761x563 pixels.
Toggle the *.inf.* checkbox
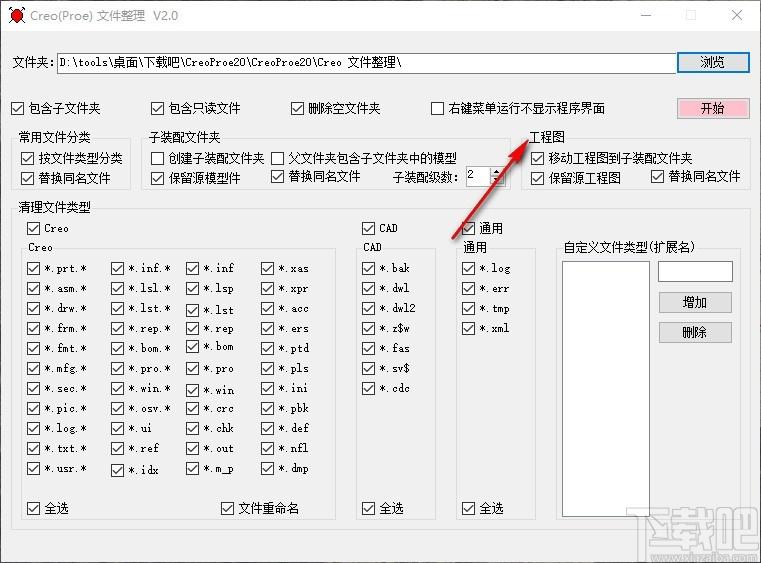click(x=117, y=268)
